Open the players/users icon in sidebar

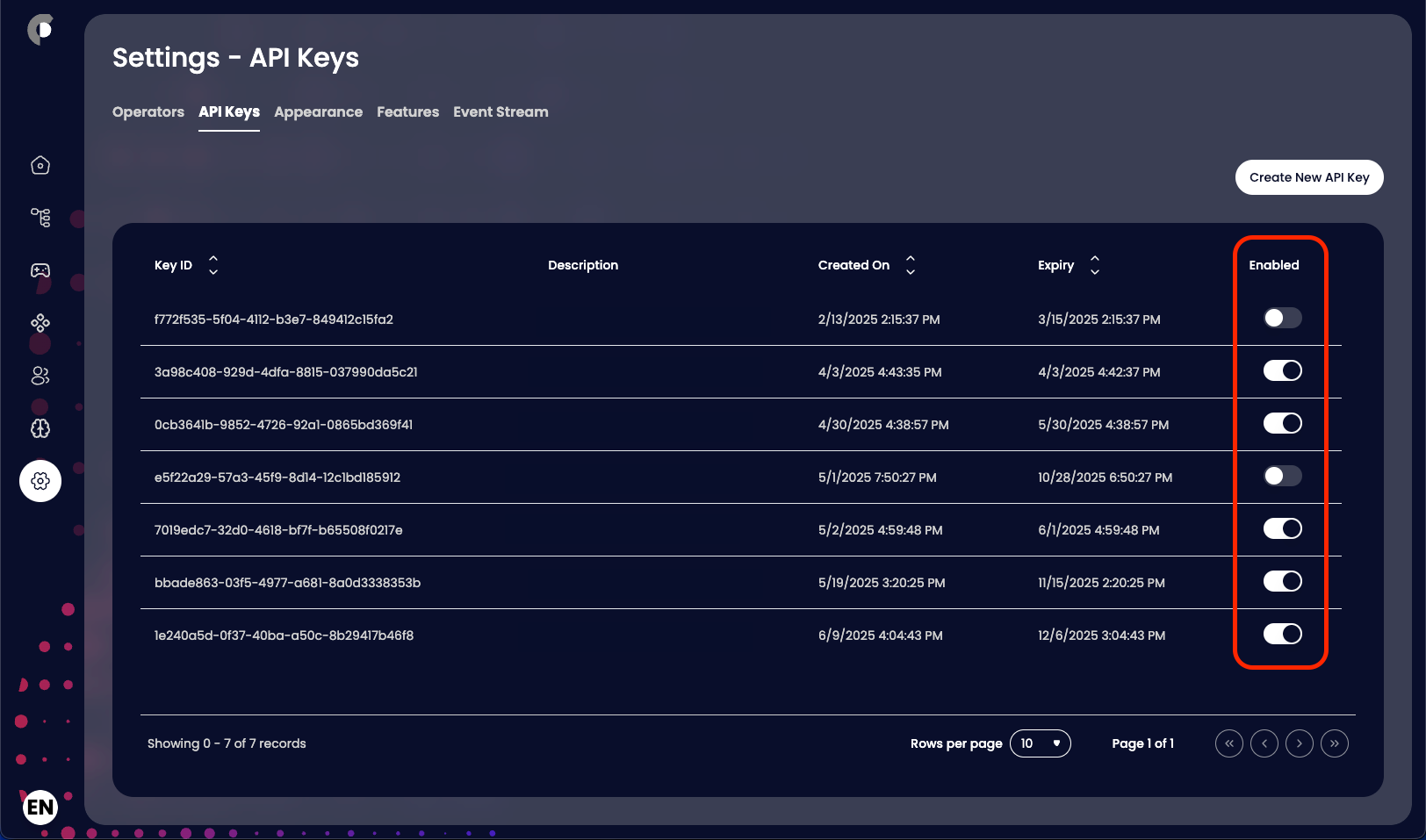[x=40, y=376]
